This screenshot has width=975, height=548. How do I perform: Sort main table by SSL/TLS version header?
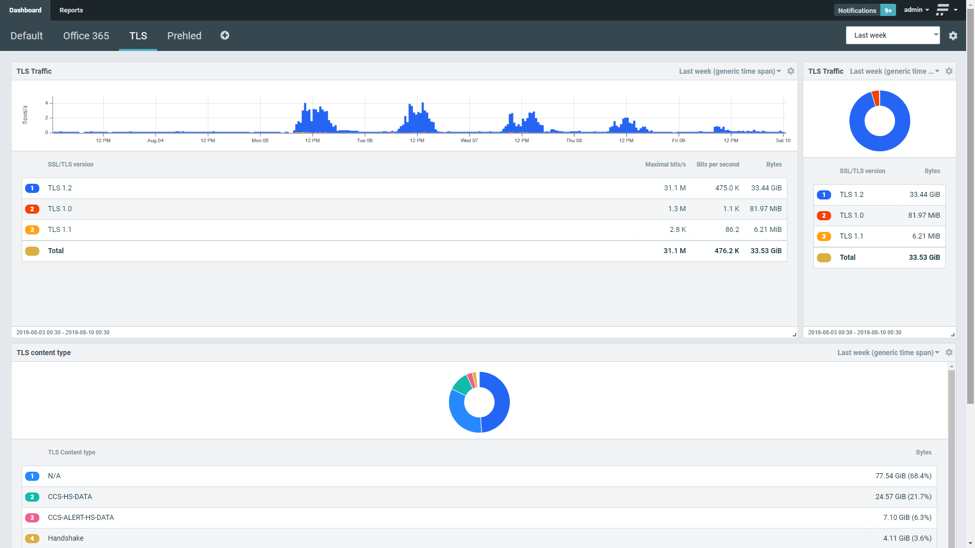(x=70, y=165)
